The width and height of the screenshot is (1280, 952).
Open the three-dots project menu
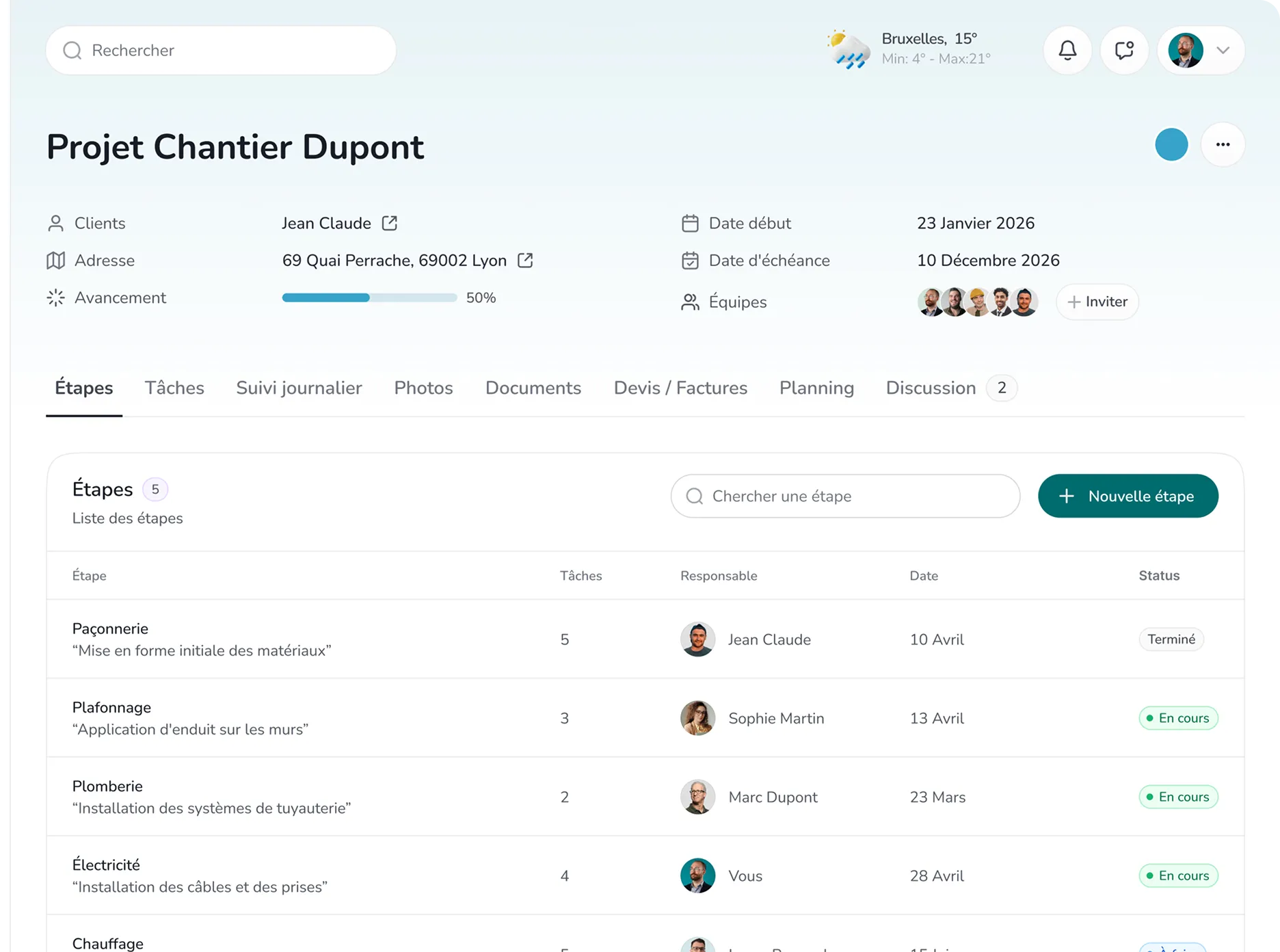[x=1223, y=144]
